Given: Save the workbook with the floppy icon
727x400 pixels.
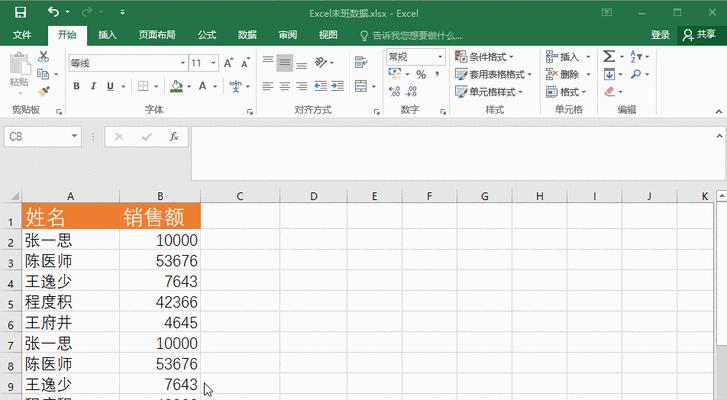Looking at the screenshot, I should tap(20, 13).
